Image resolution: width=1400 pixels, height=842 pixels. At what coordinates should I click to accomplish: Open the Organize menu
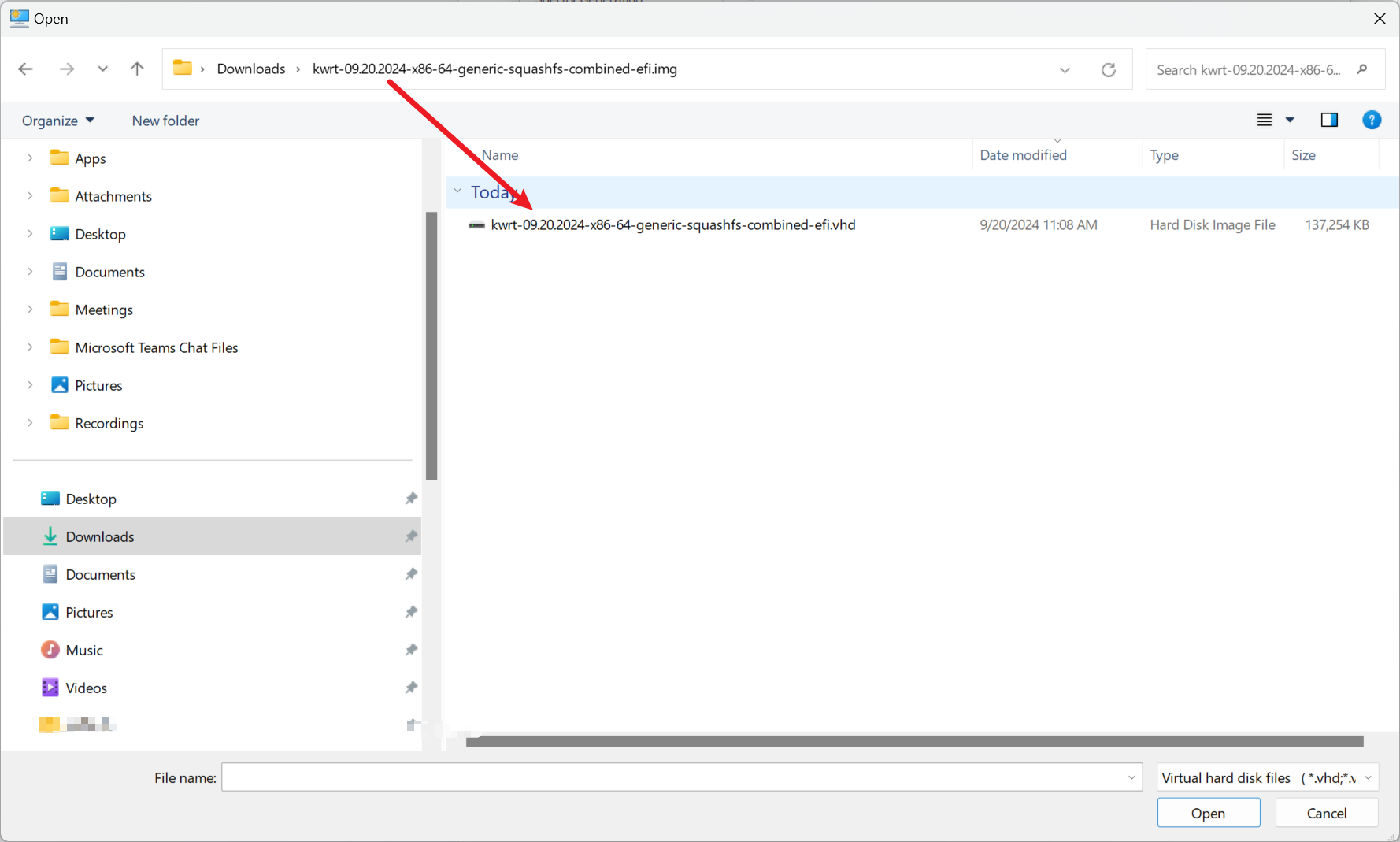(x=57, y=121)
